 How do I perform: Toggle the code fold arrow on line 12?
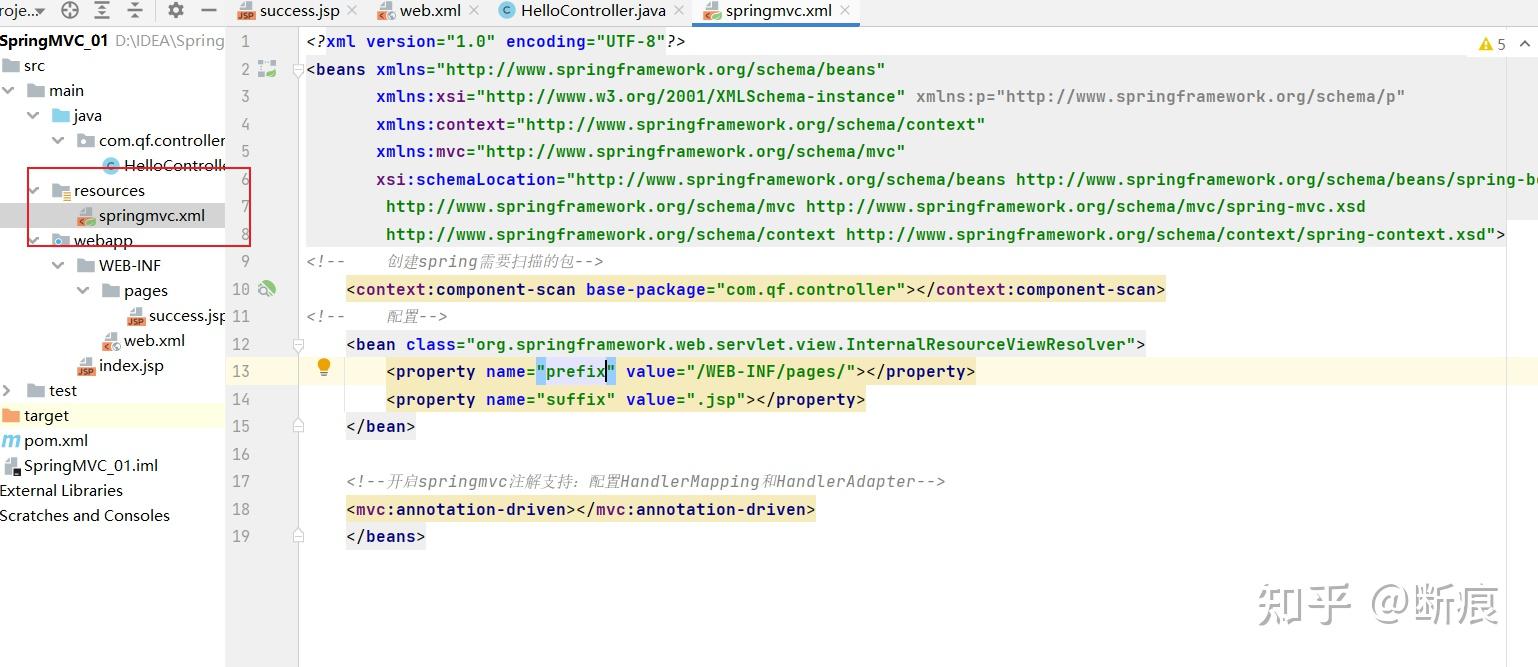pyautogui.click(x=297, y=343)
